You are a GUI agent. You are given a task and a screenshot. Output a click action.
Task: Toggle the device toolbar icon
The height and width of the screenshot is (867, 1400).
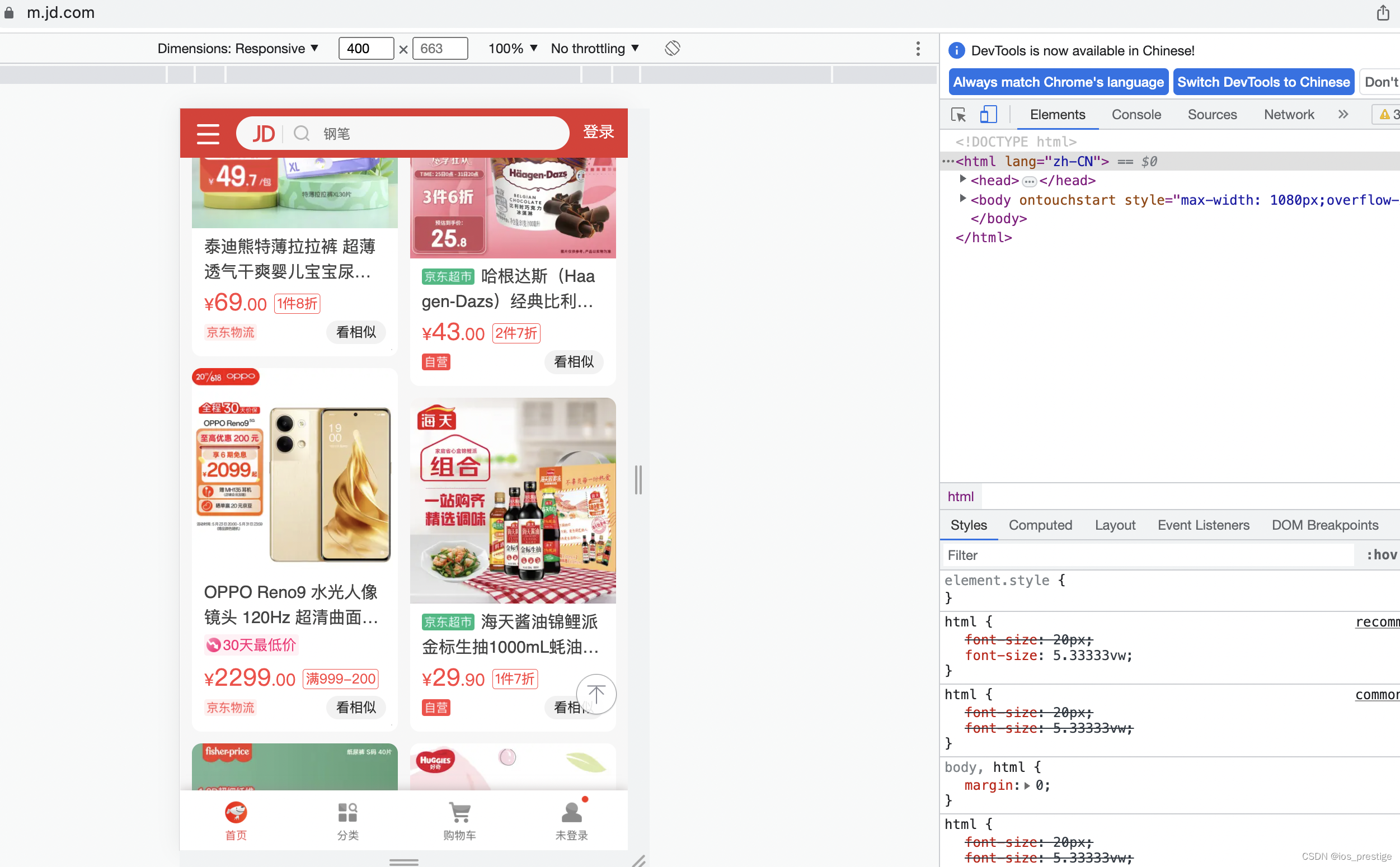pos(988,115)
